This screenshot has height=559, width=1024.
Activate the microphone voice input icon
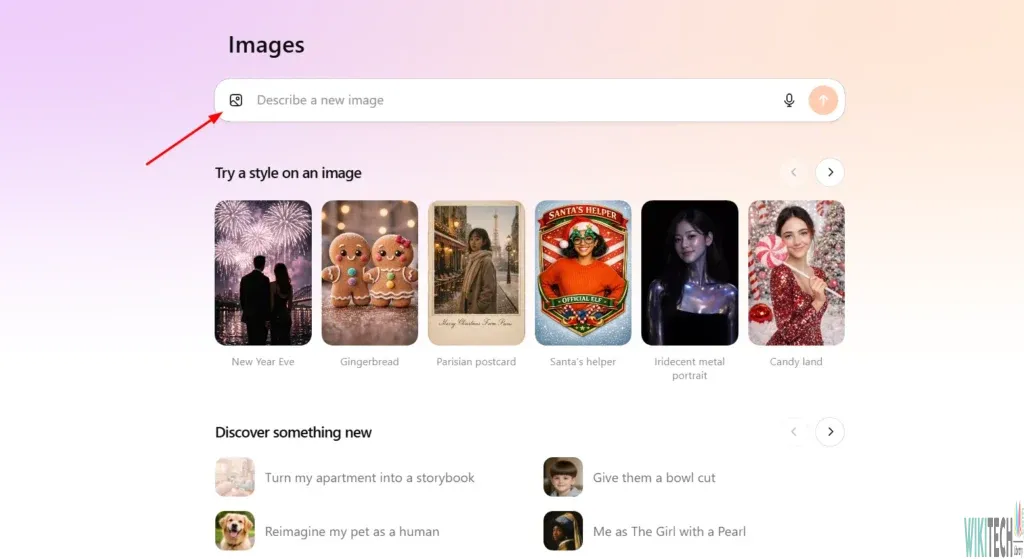click(x=789, y=100)
